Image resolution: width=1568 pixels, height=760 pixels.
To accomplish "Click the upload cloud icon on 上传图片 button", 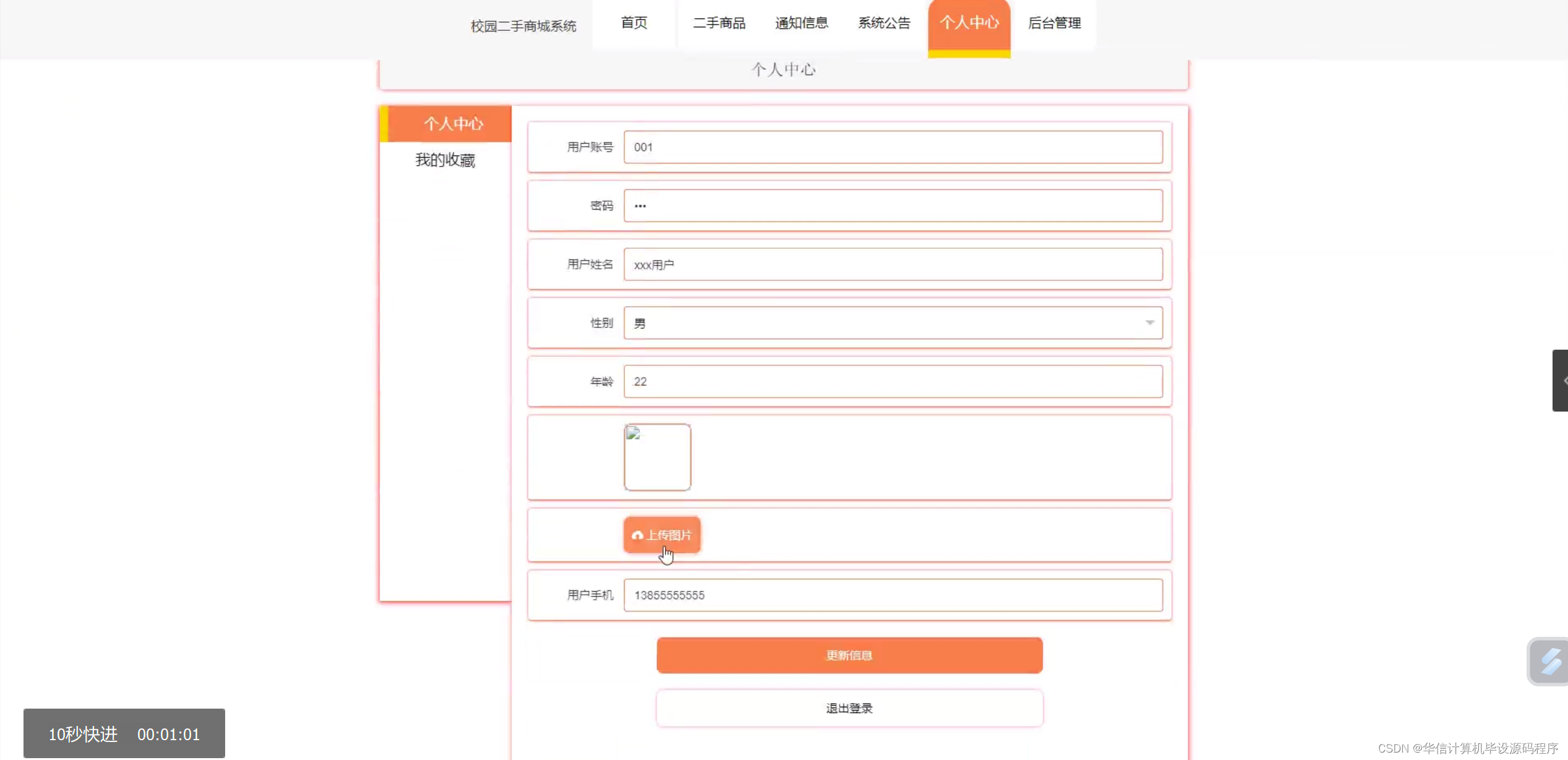I will point(638,535).
